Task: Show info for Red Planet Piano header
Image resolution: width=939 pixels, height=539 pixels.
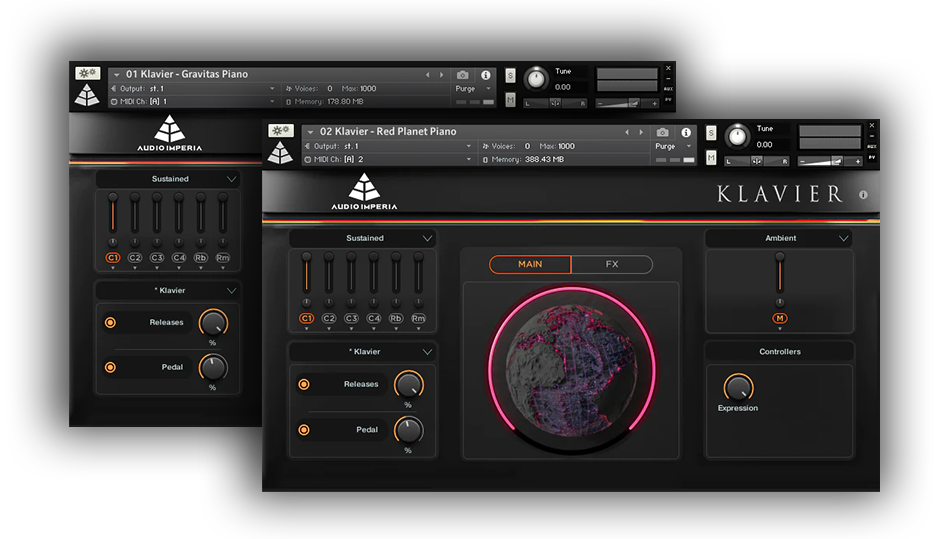Action: [686, 132]
